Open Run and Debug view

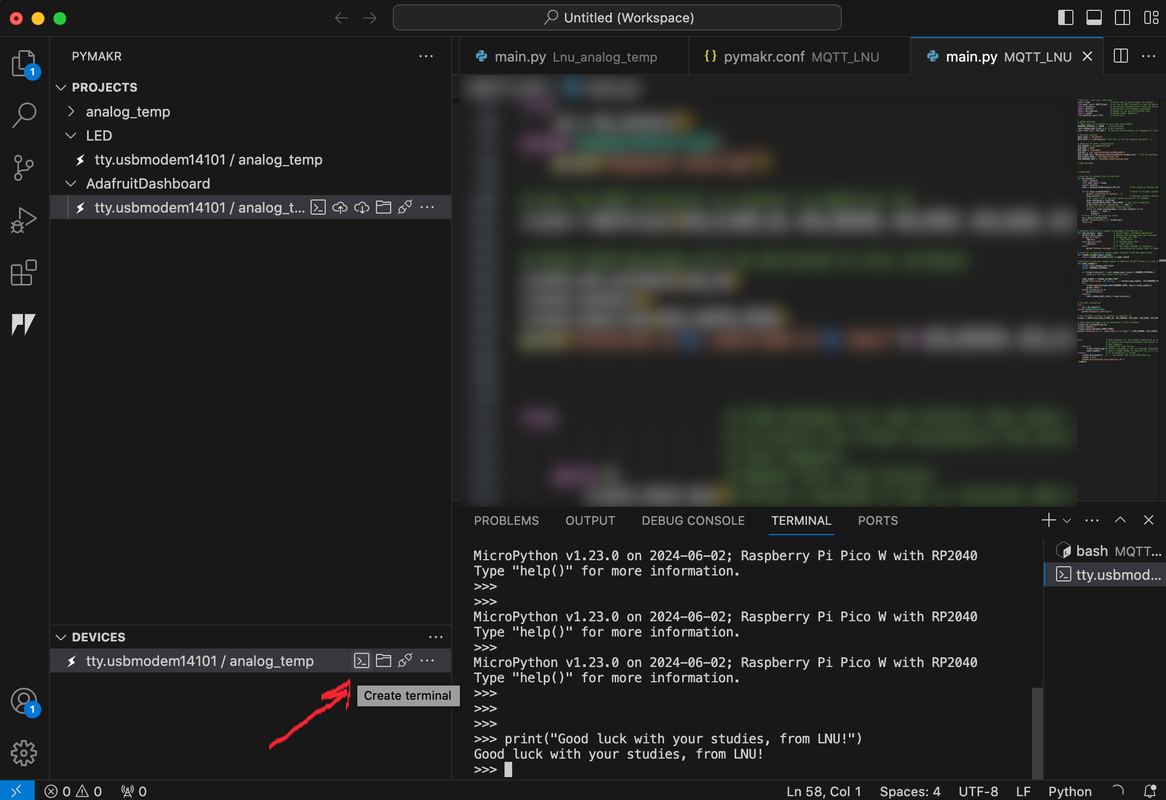pos(24,220)
